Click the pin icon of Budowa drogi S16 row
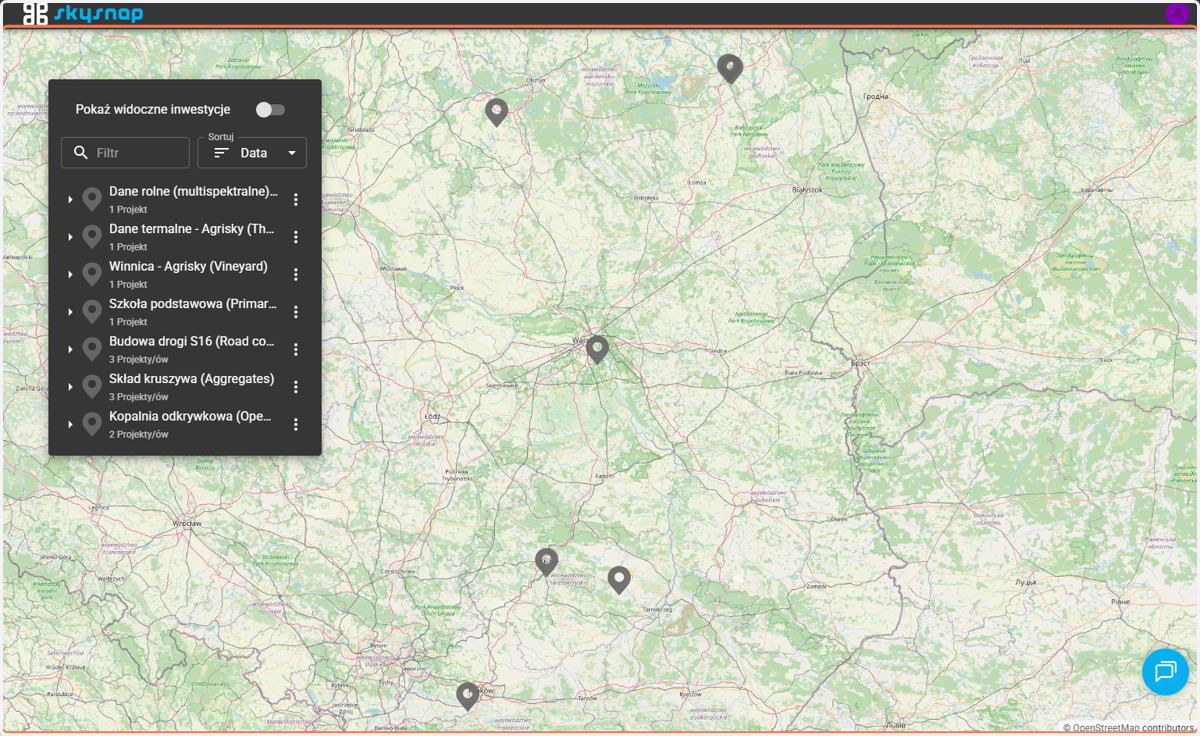This screenshot has height=736, width=1200. coord(92,349)
